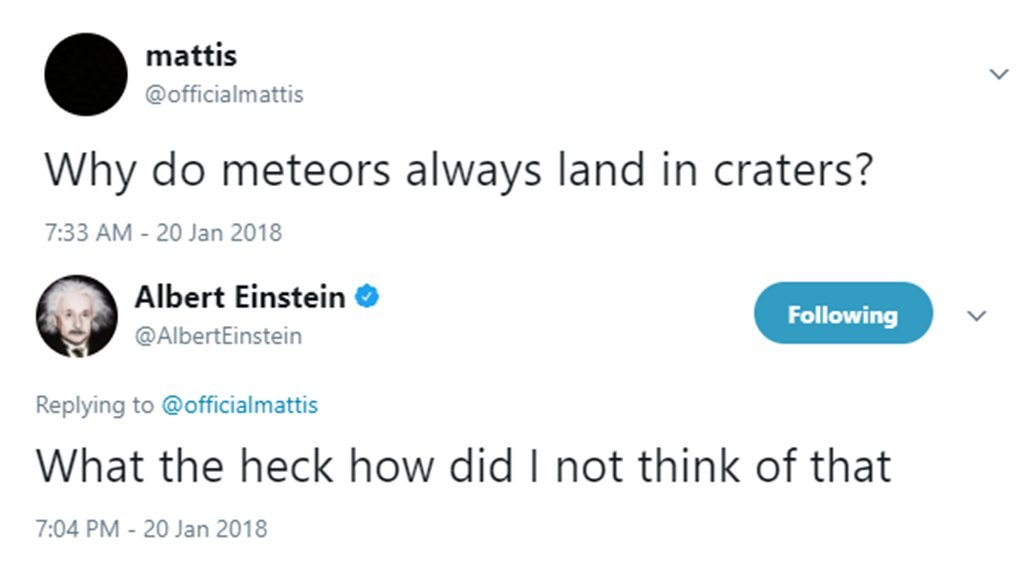Select the tweet text about meteors and craters
The height and width of the screenshot is (563, 1032).
(x=459, y=170)
